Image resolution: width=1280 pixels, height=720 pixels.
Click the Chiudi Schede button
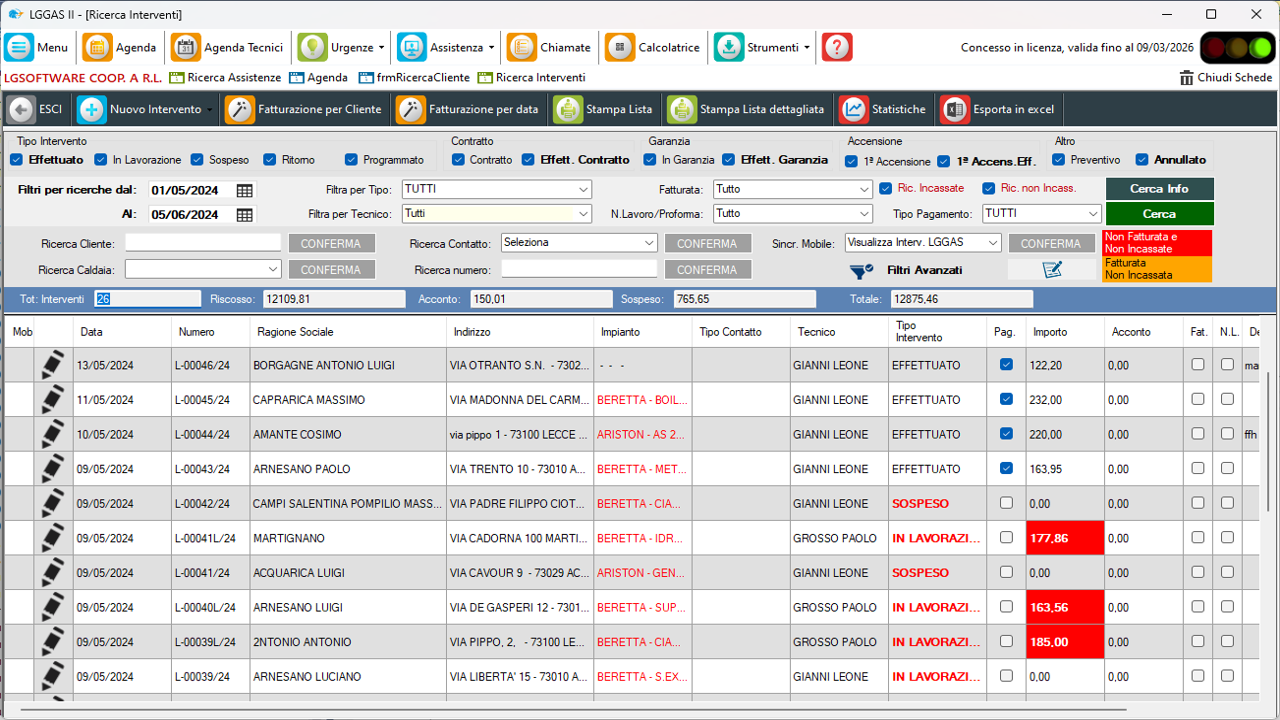click(x=1225, y=77)
